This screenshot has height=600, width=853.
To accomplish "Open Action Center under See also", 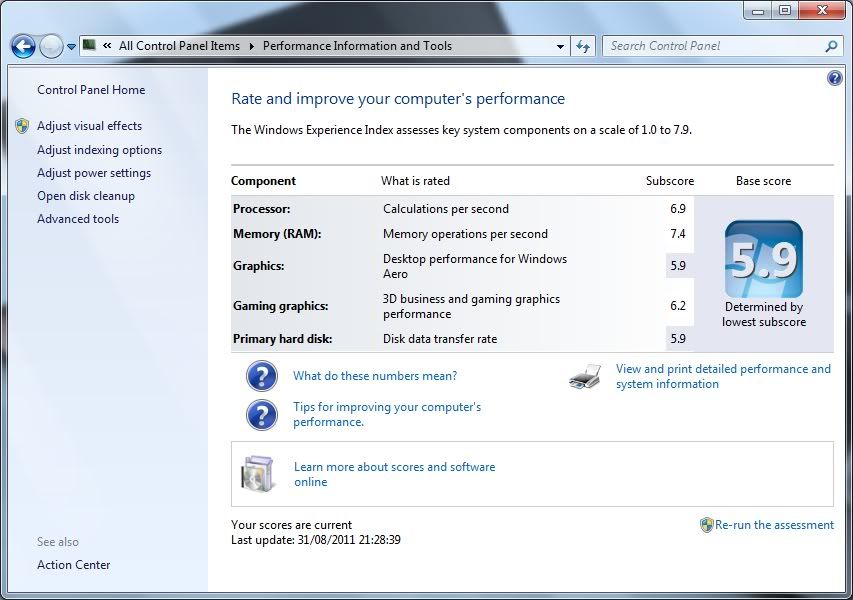I will [73, 565].
